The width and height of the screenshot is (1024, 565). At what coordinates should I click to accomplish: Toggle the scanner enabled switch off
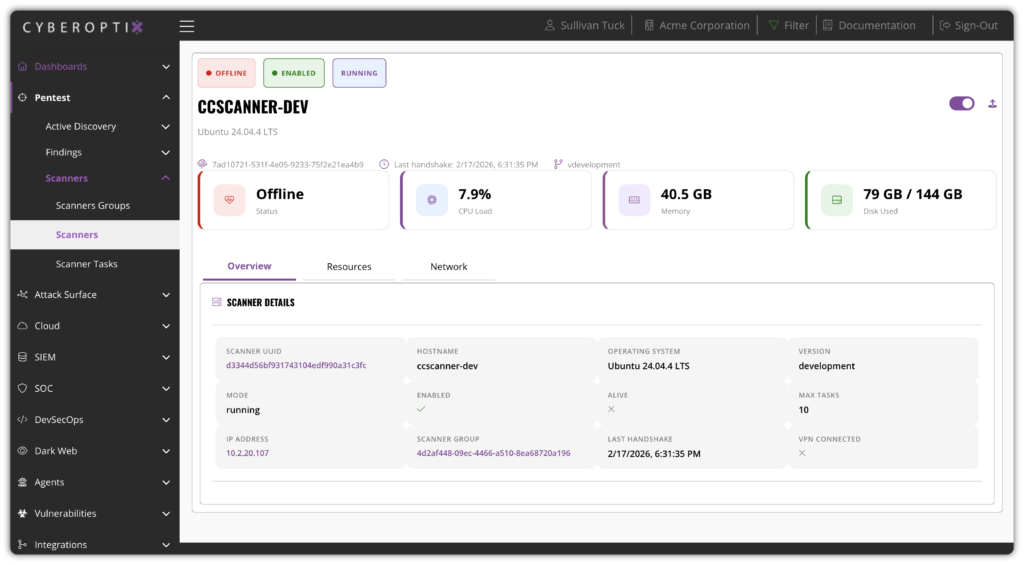(x=961, y=103)
